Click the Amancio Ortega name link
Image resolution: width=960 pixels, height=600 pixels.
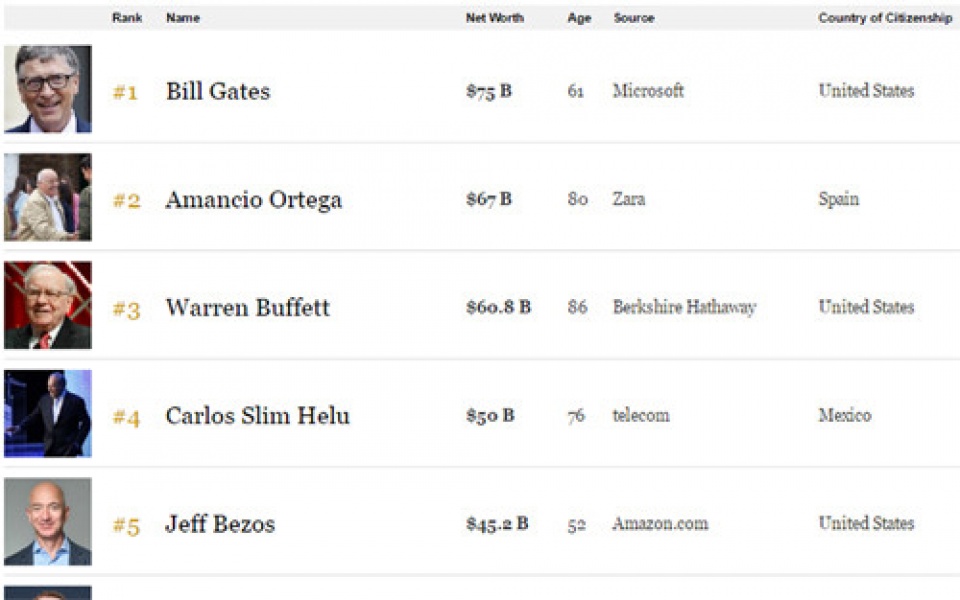coord(254,199)
